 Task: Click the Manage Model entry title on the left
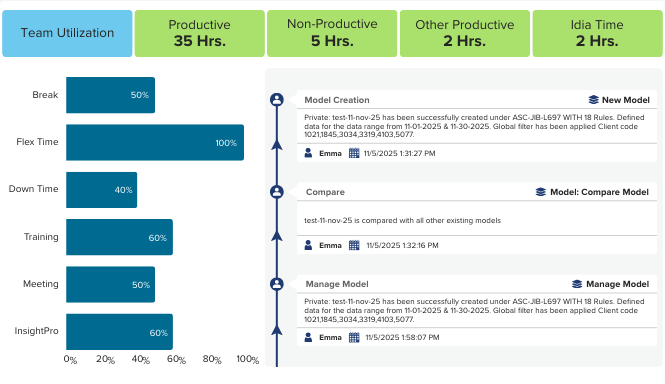pyautogui.click(x=337, y=284)
